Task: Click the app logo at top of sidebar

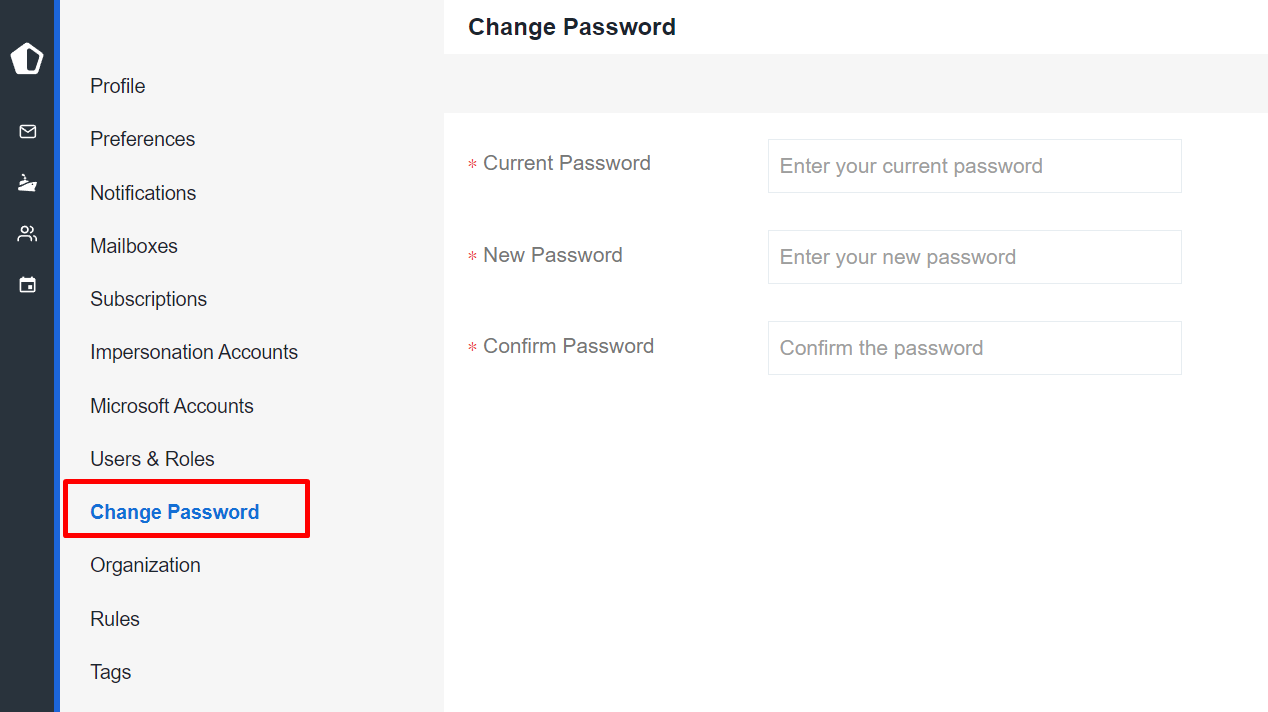Action: tap(27, 59)
